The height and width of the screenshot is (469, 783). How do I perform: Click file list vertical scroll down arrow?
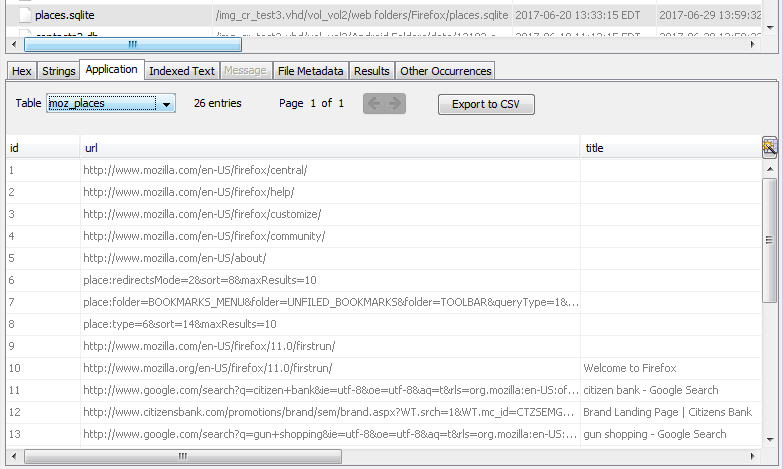(x=770, y=27)
